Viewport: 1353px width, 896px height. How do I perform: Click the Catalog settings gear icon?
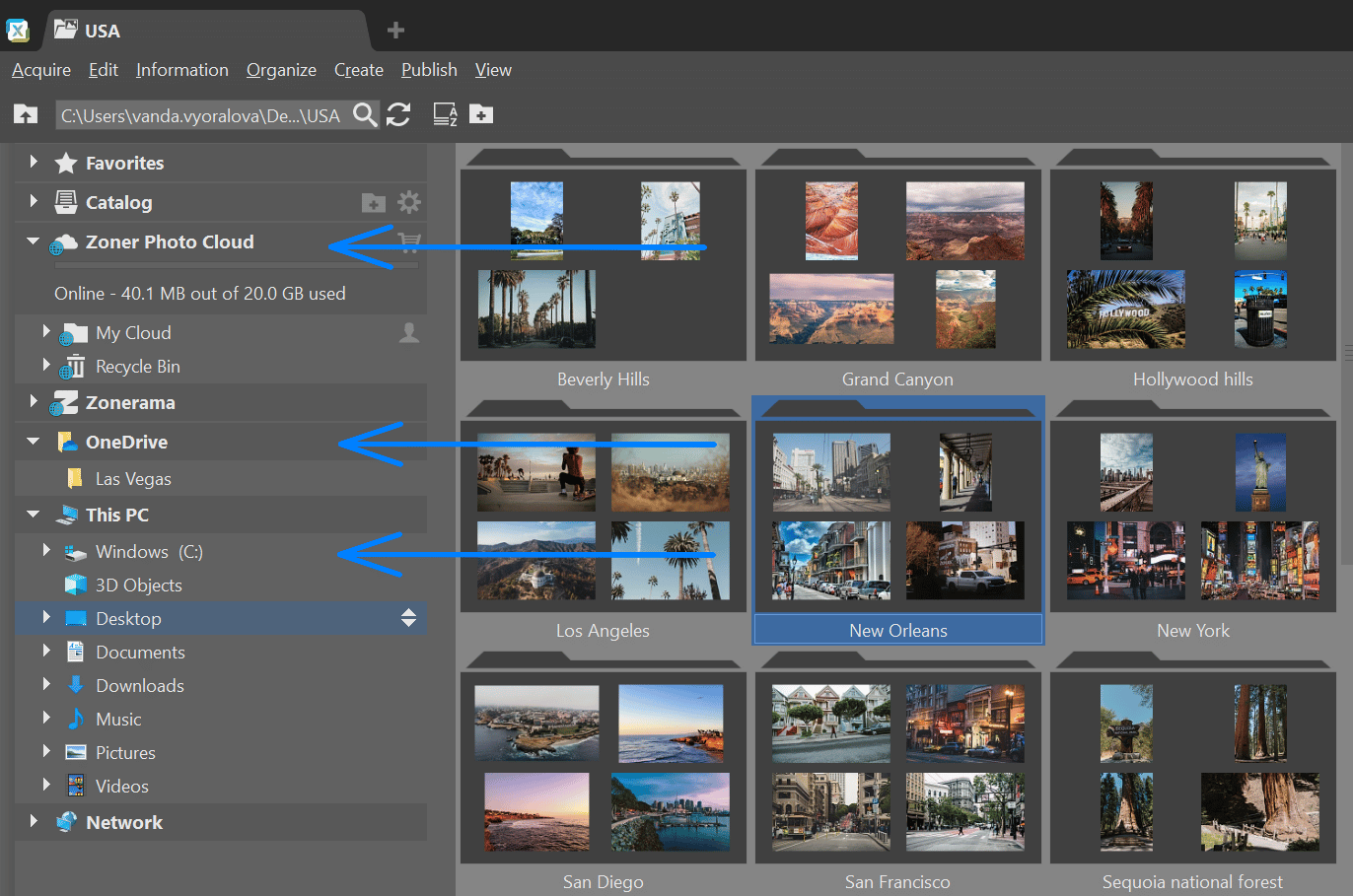click(x=408, y=202)
